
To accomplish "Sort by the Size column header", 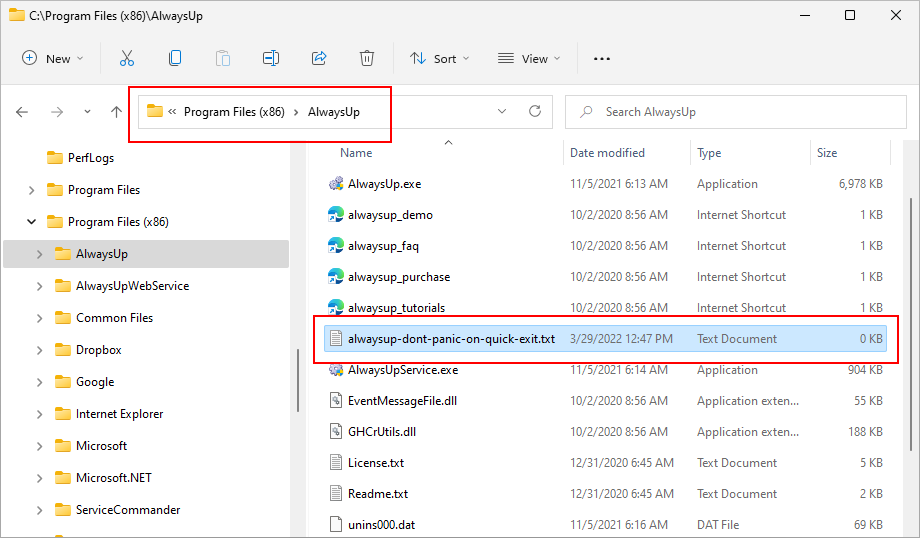I will [827, 153].
